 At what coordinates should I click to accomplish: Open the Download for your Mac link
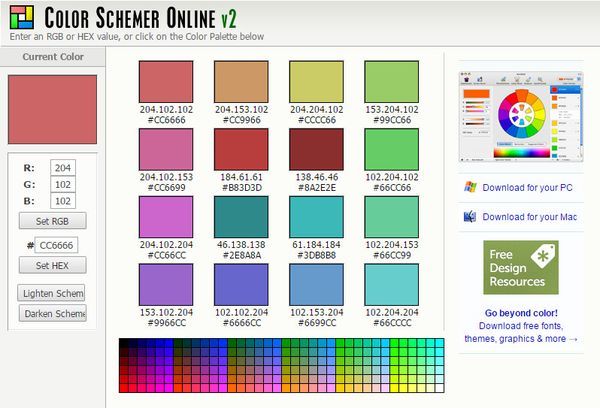point(530,217)
